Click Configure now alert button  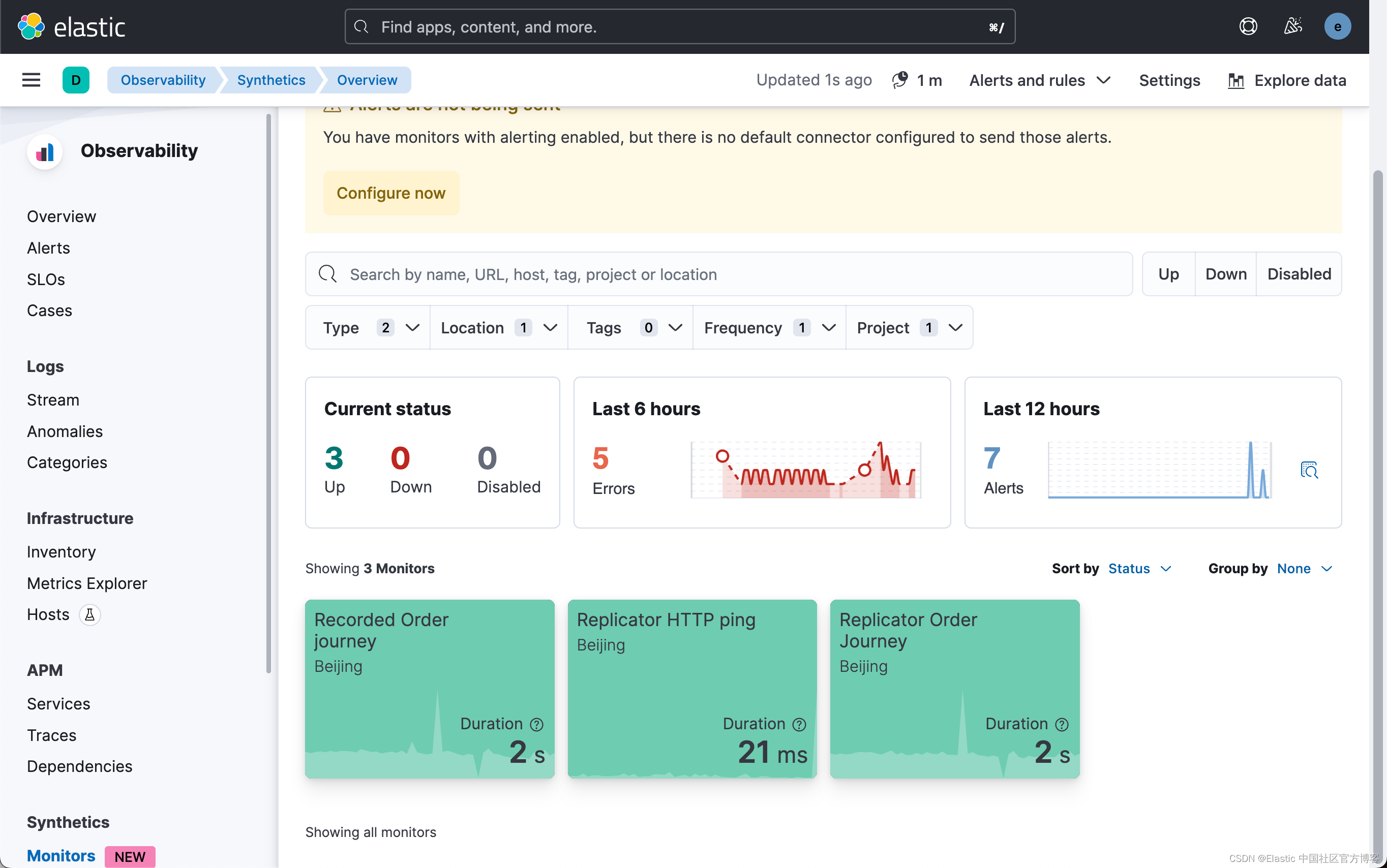[x=391, y=193]
